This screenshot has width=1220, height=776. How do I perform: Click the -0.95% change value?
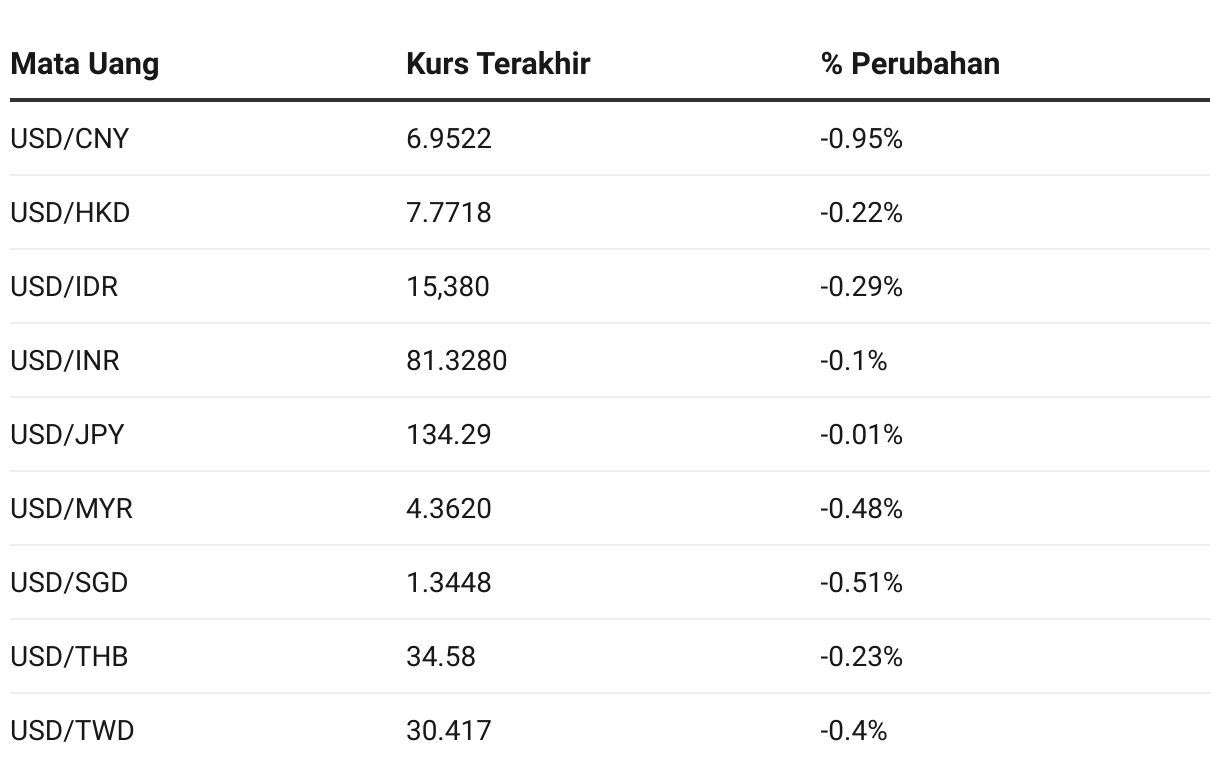(861, 138)
